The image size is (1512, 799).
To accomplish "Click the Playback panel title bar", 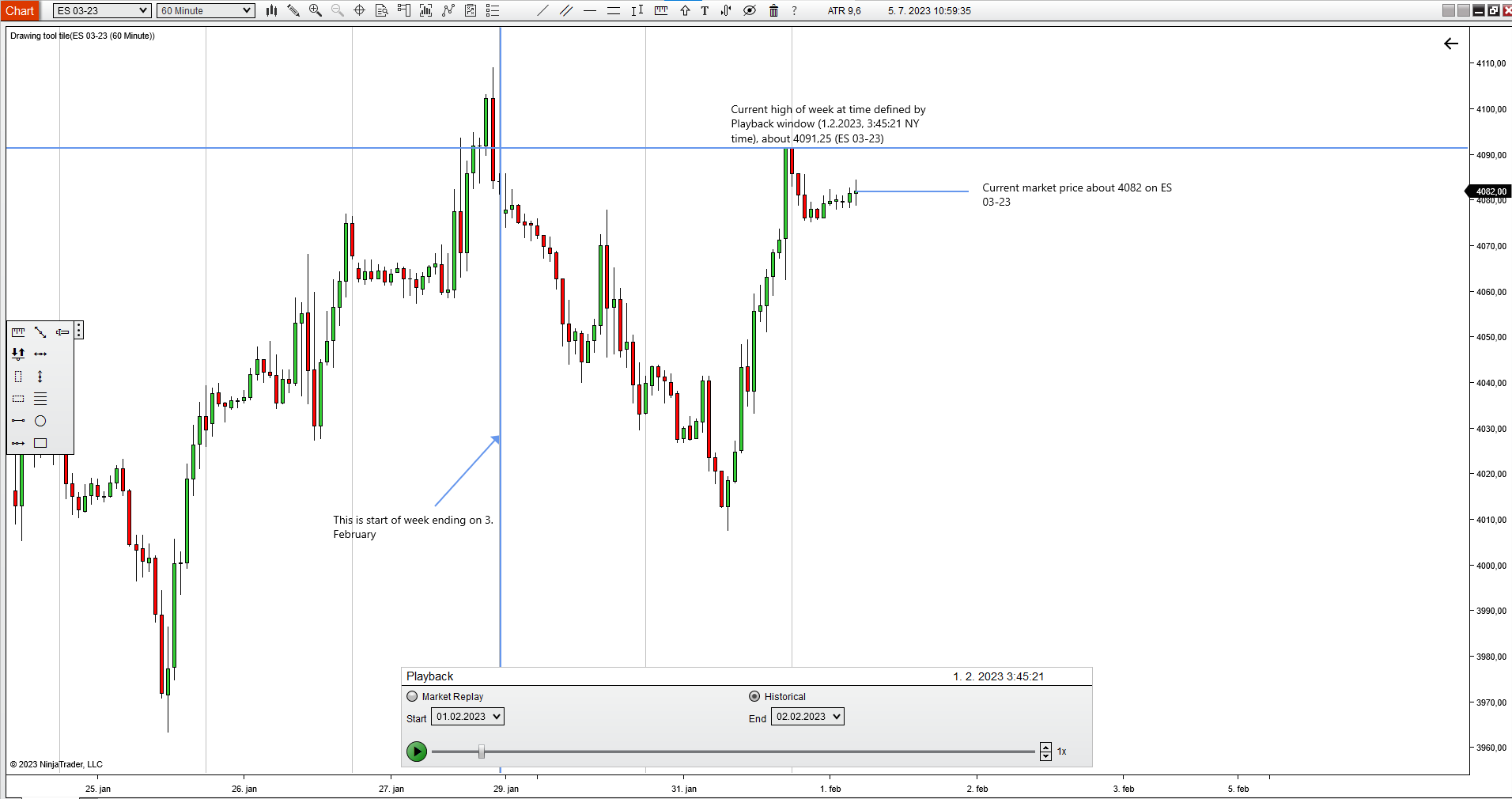I will 747,676.
